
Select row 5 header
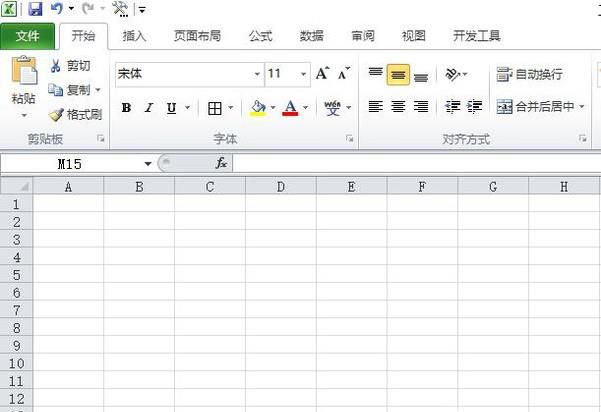pos(16,275)
